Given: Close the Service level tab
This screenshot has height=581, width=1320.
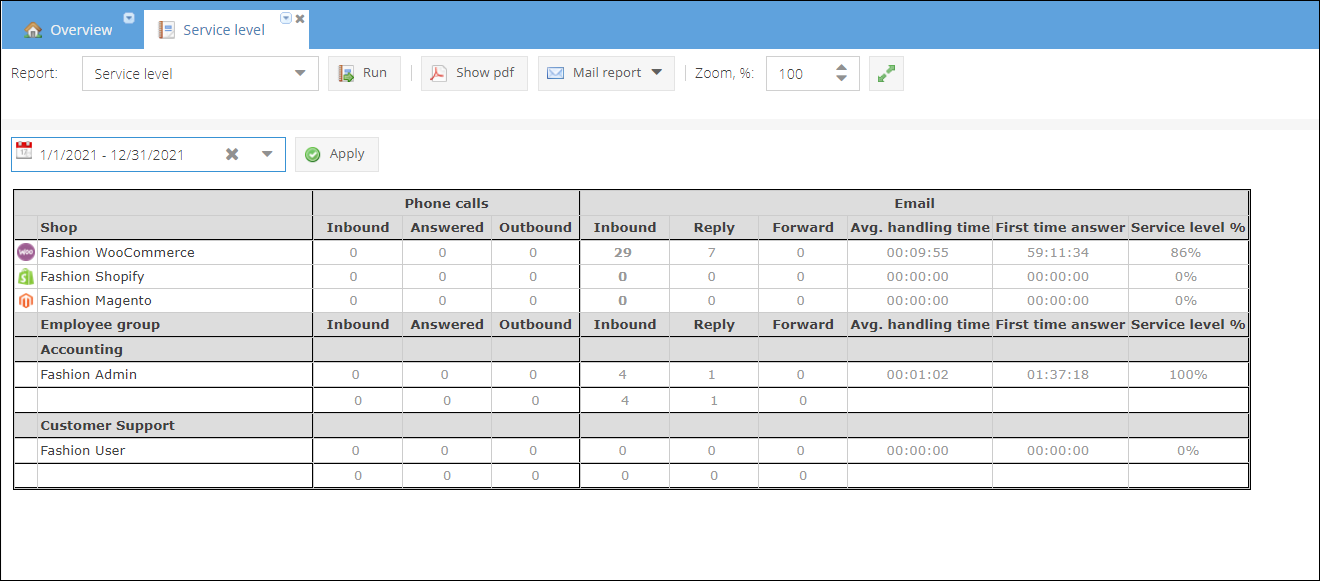Looking at the screenshot, I should click(x=300, y=19).
